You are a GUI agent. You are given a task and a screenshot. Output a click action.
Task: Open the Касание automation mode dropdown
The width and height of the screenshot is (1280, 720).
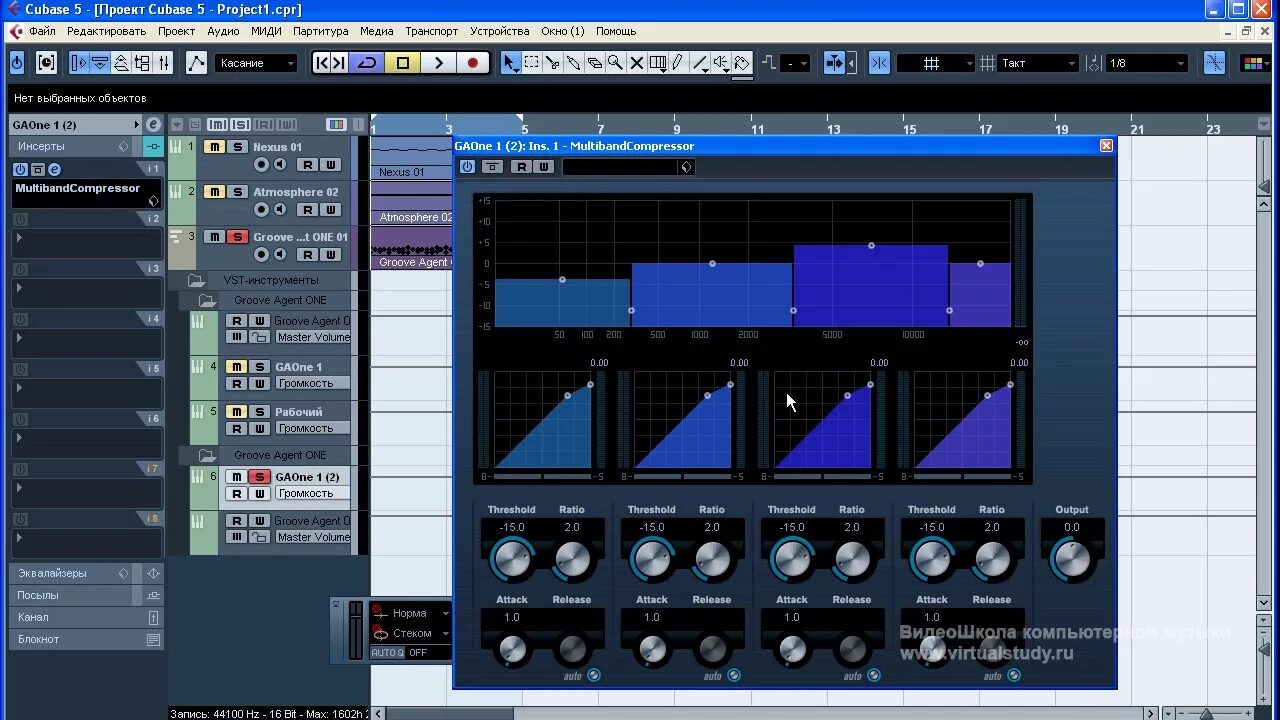click(257, 63)
